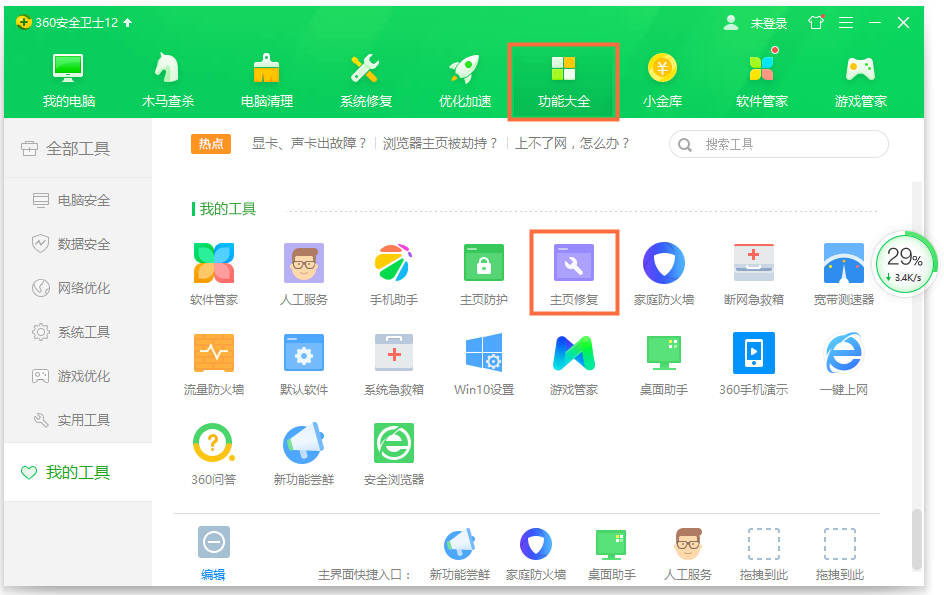Open 家庭防火墙 shortcut in bottom bar

[x=536, y=555]
